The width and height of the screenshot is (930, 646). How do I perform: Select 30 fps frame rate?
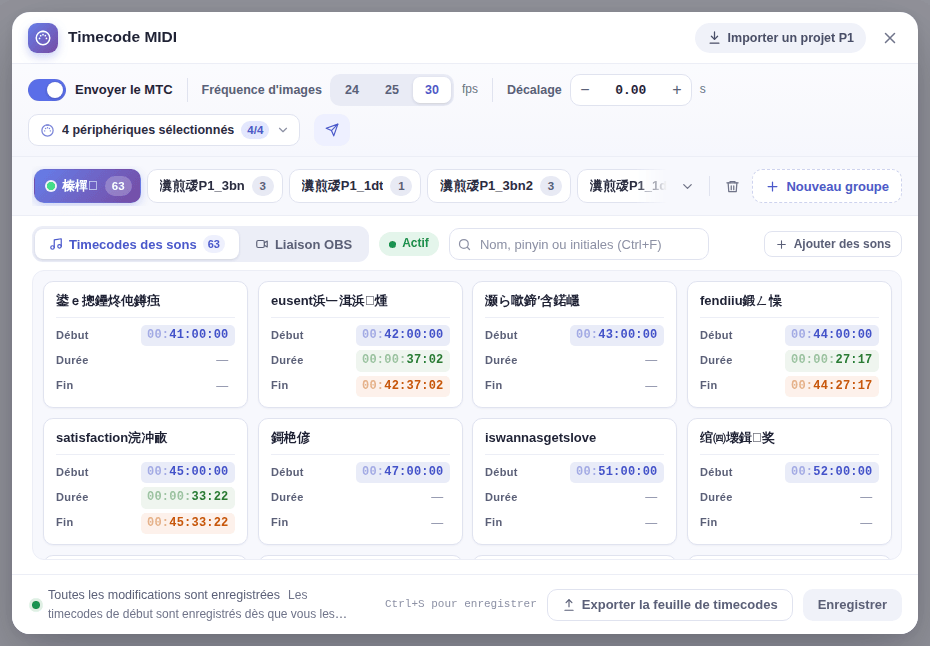click(432, 90)
